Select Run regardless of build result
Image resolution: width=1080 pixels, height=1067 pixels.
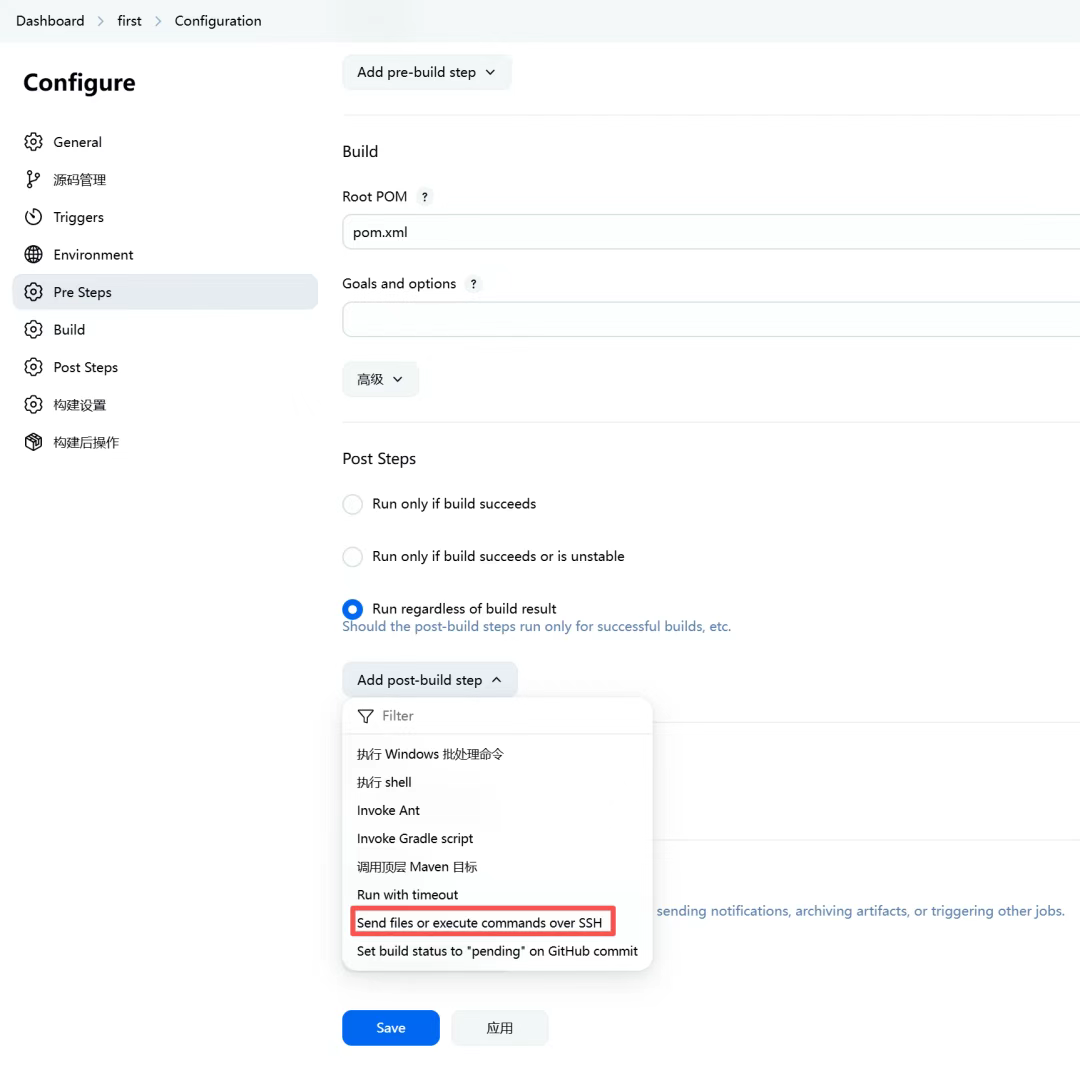pos(353,609)
